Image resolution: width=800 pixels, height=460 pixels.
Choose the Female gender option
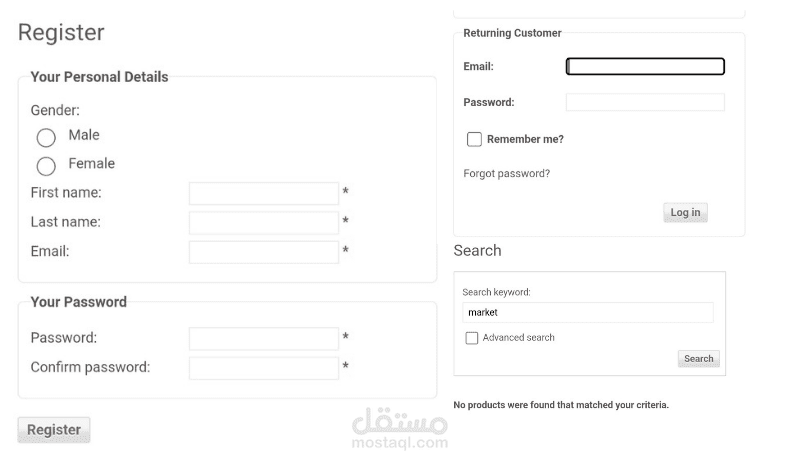[46, 166]
